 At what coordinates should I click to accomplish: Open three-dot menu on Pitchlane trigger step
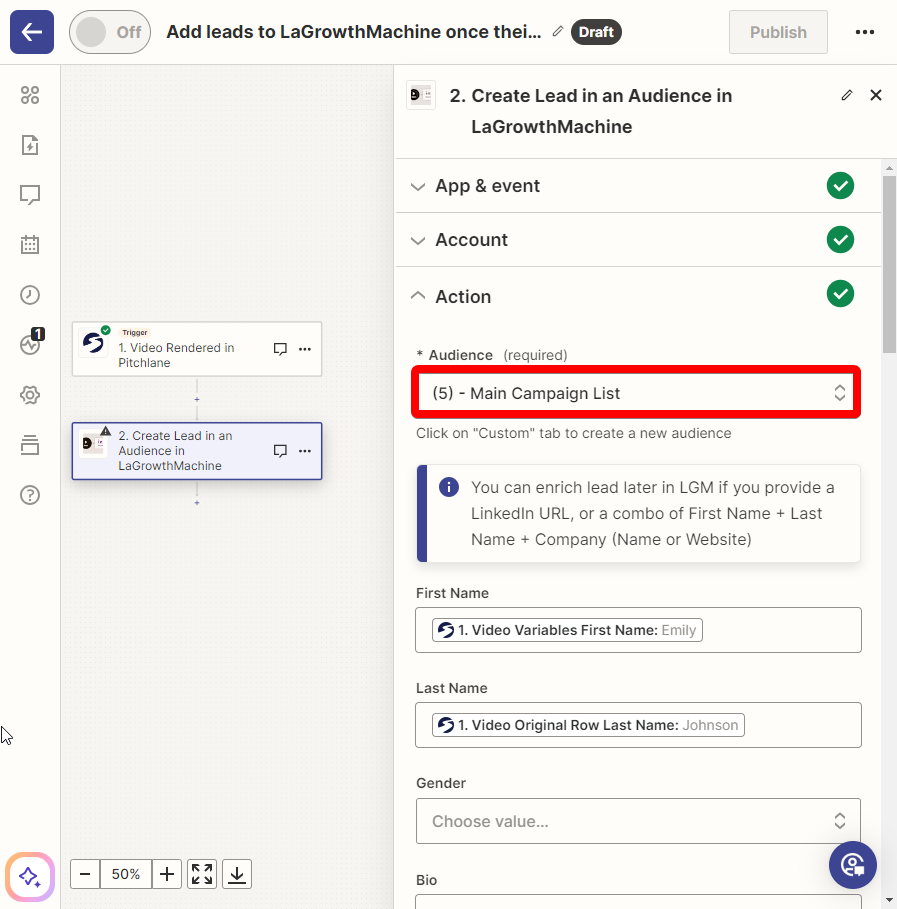click(305, 349)
